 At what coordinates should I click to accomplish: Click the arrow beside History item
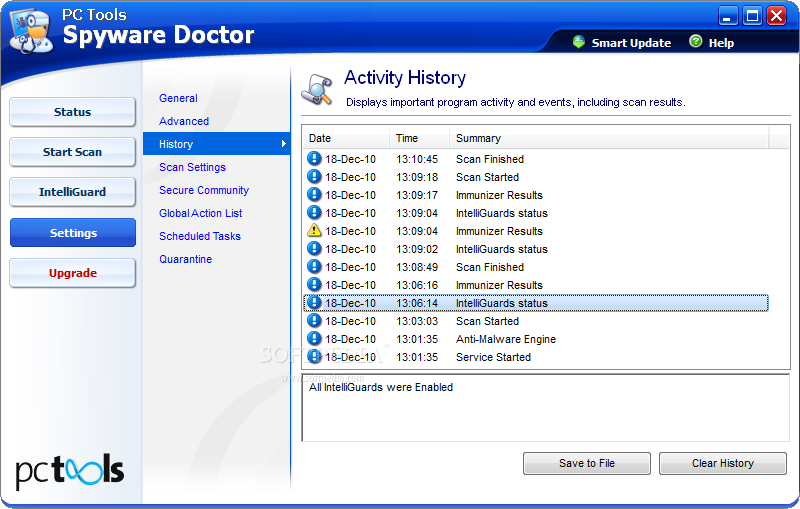pyautogui.click(x=284, y=144)
